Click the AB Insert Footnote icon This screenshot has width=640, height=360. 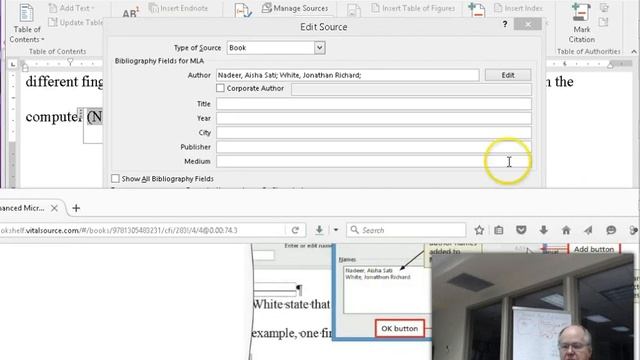(130, 12)
